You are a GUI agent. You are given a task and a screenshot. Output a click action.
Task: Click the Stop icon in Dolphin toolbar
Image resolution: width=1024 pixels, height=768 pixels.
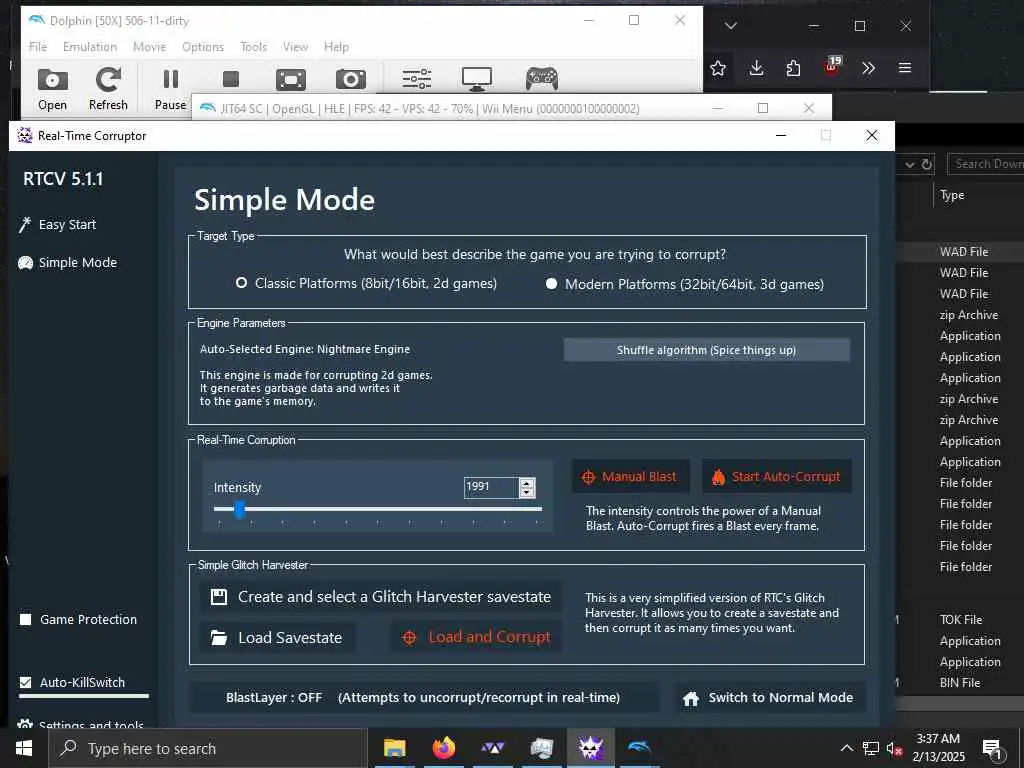tap(231, 79)
